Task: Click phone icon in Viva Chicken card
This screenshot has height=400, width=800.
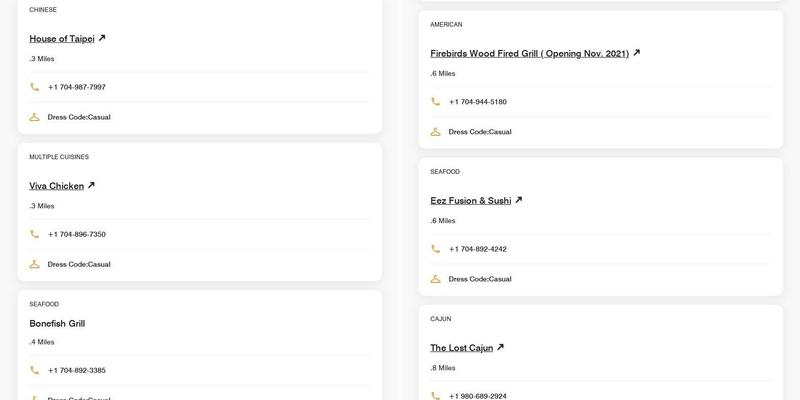Action: tap(35, 234)
